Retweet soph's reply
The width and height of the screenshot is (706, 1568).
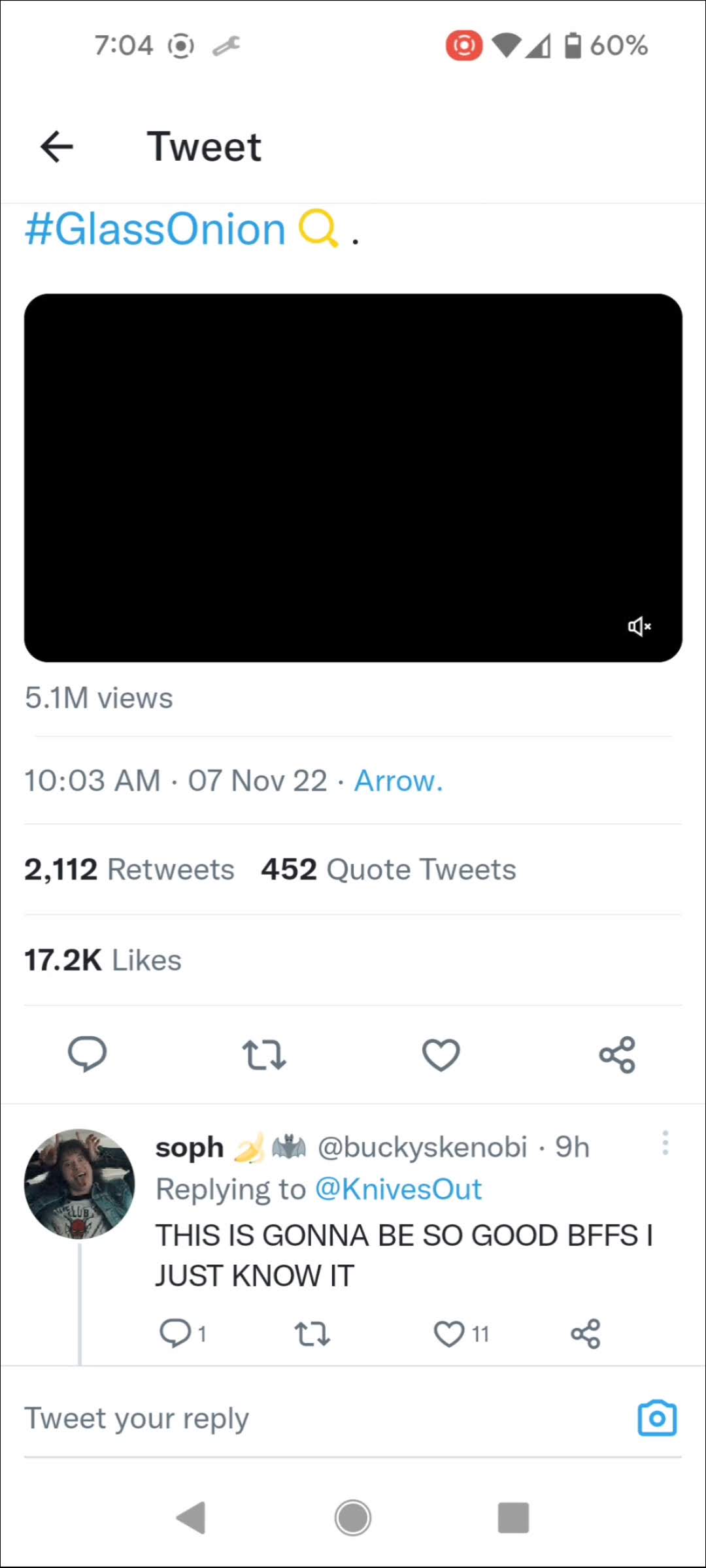[x=312, y=1333]
